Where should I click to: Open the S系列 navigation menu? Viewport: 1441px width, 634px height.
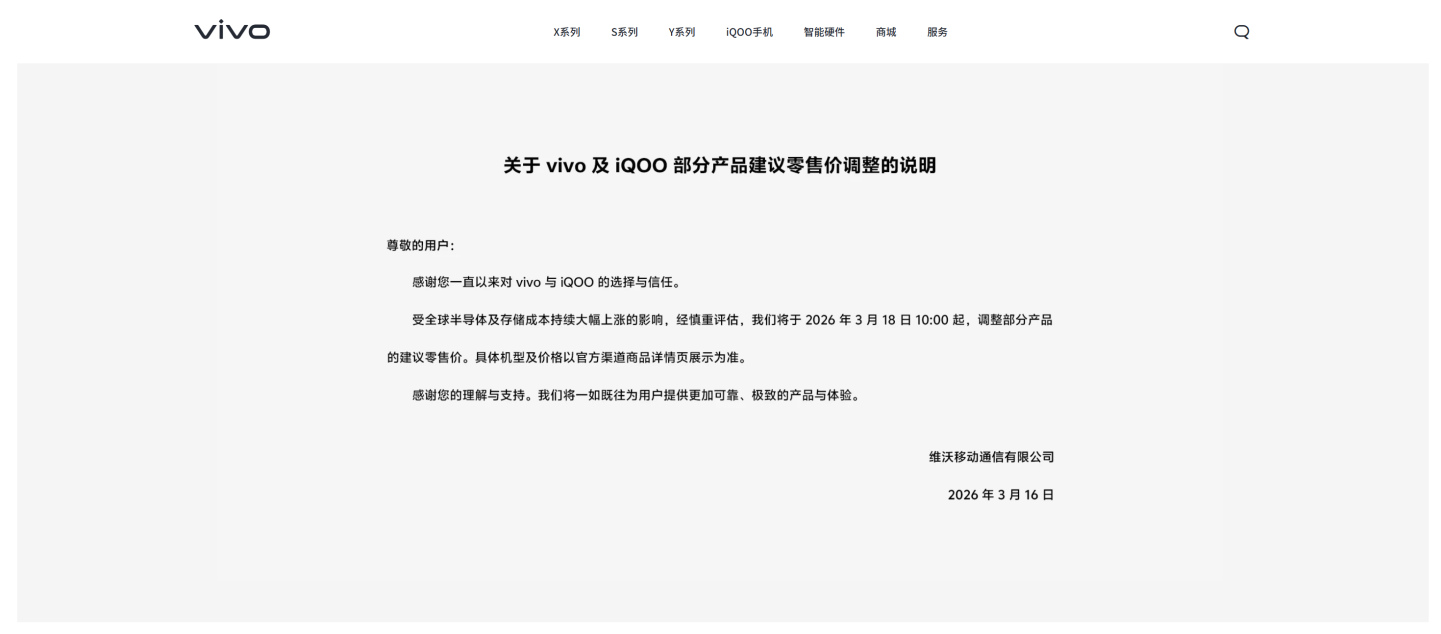coord(623,31)
